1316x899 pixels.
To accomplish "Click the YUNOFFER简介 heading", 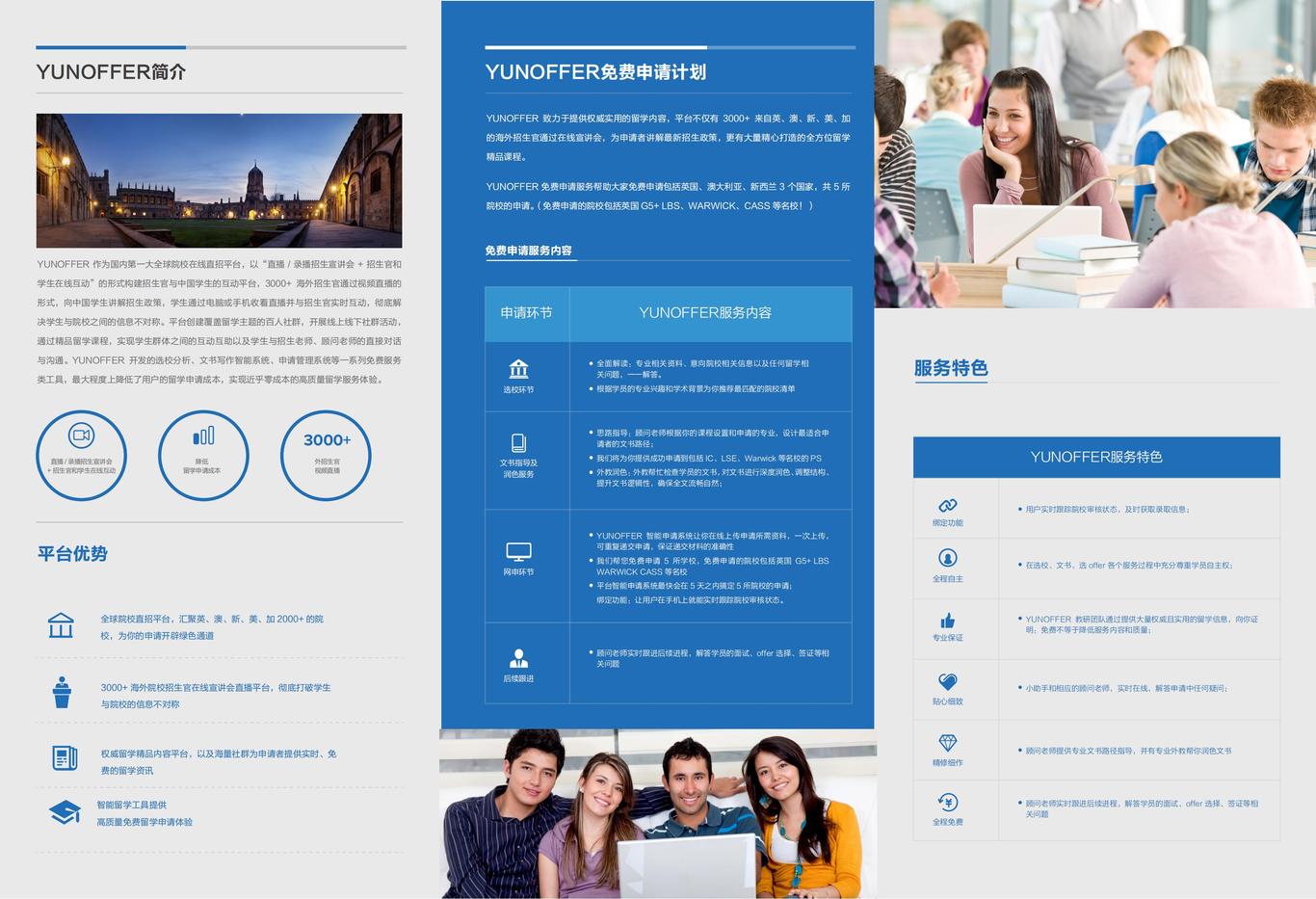I will [111, 72].
